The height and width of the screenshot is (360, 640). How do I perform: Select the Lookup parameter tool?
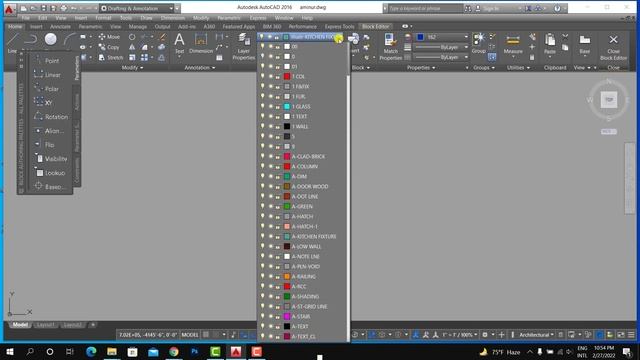50,173
